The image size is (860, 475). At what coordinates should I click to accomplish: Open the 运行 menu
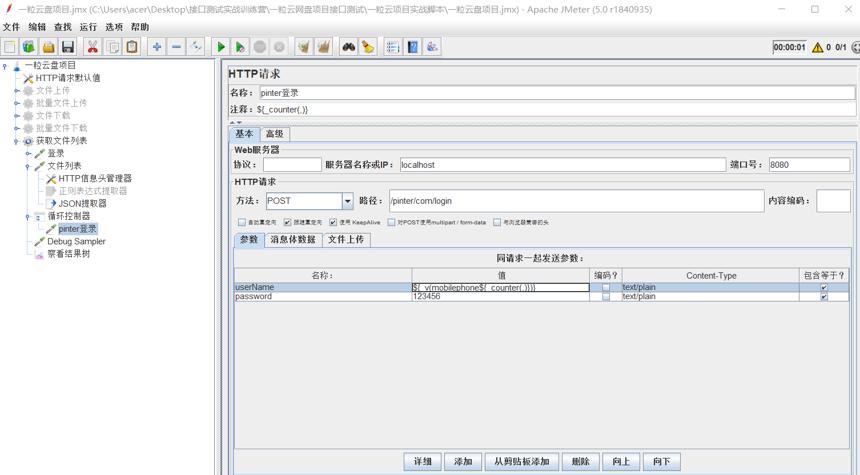click(88, 27)
